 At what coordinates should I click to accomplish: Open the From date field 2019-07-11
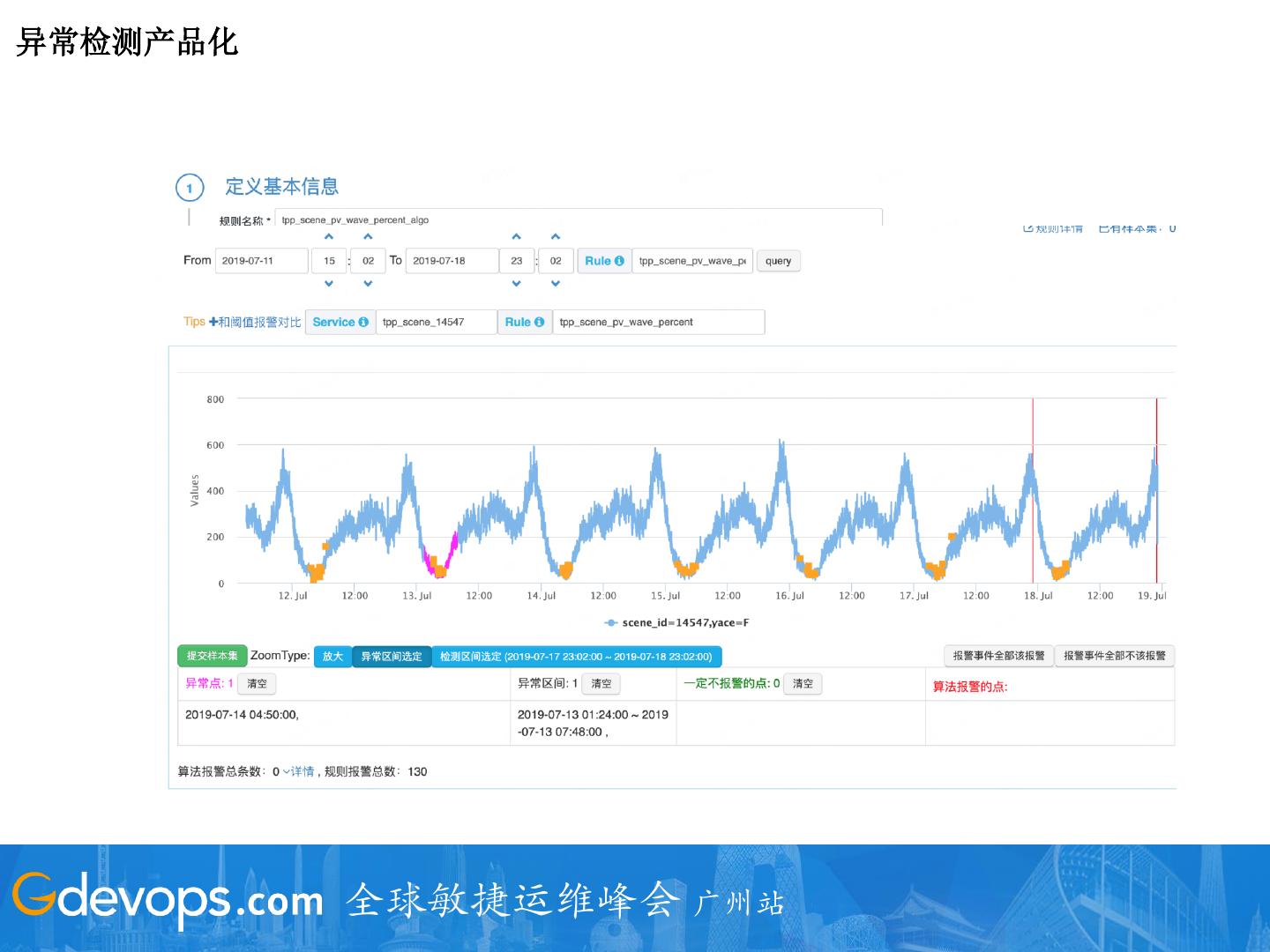click(x=262, y=261)
